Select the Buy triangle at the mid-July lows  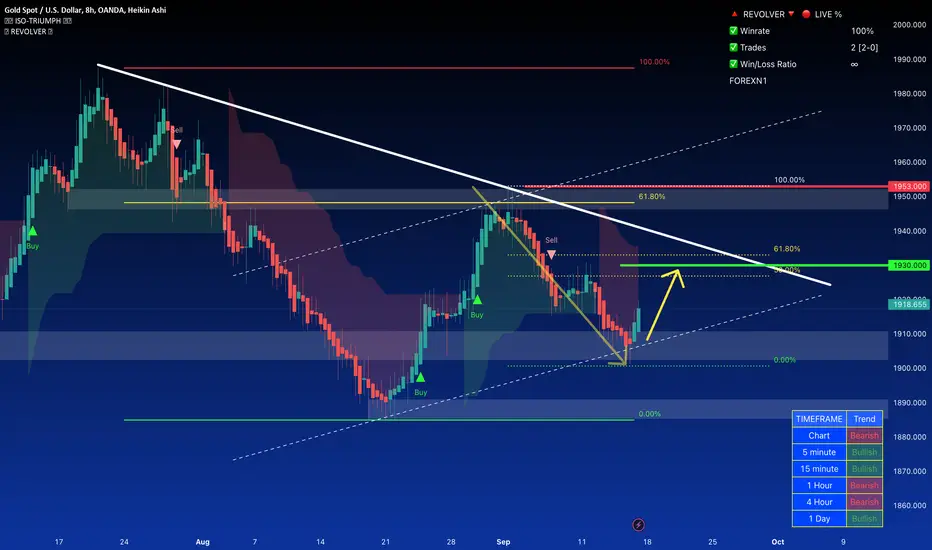click(32, 231)
